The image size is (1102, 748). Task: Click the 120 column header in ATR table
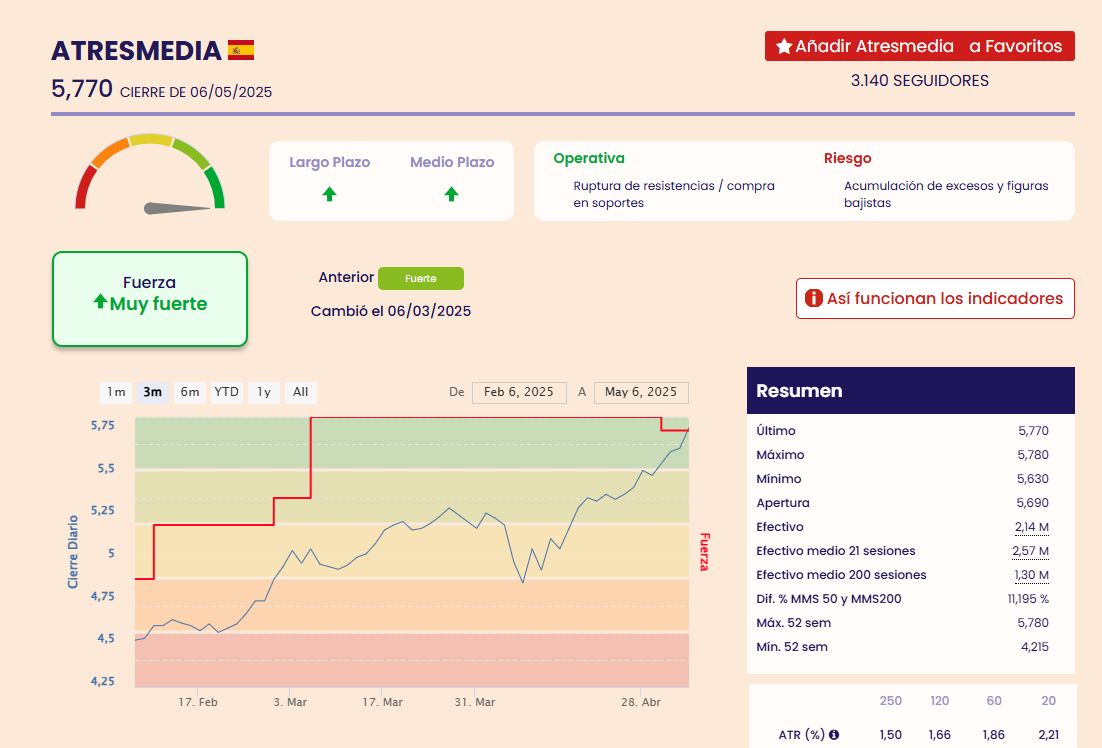940,701
